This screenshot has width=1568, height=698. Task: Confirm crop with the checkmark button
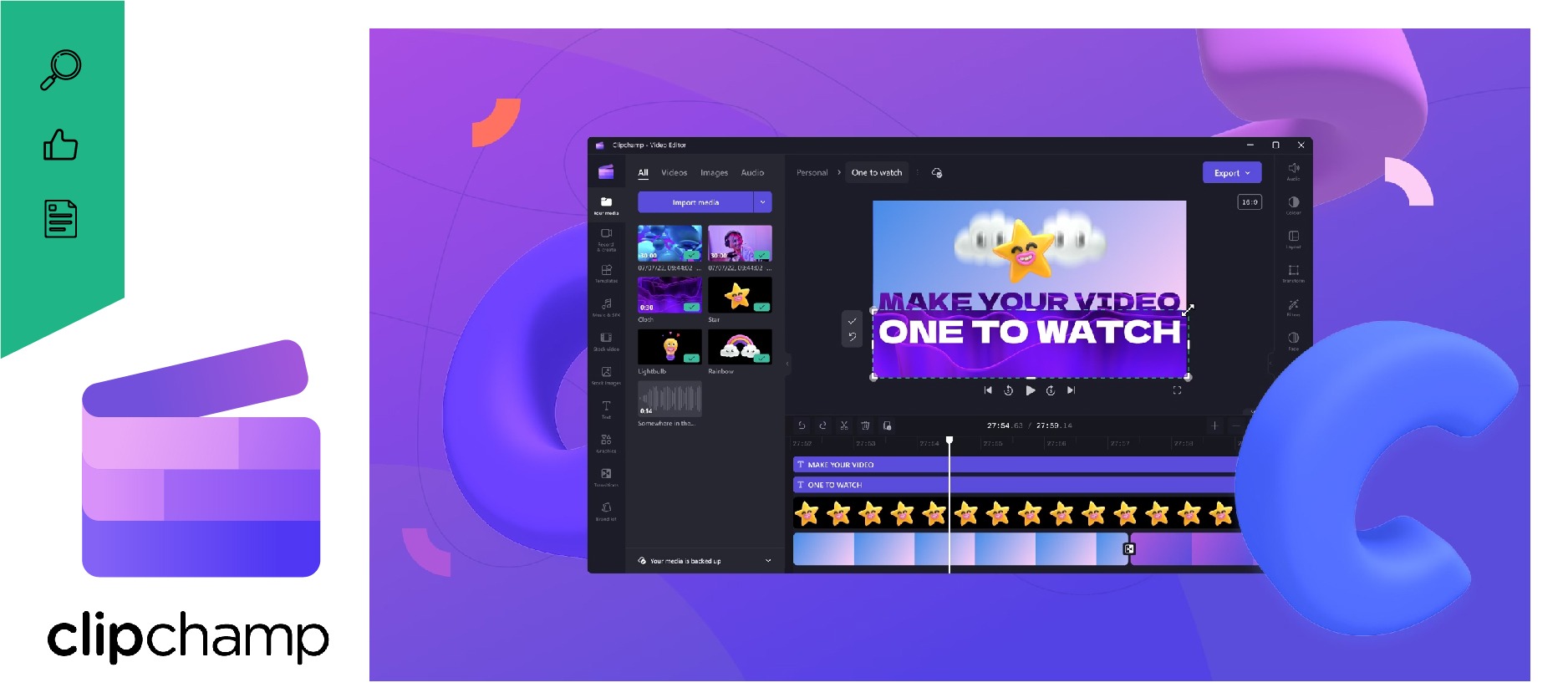pyautogui.click(x=852, y=321)
